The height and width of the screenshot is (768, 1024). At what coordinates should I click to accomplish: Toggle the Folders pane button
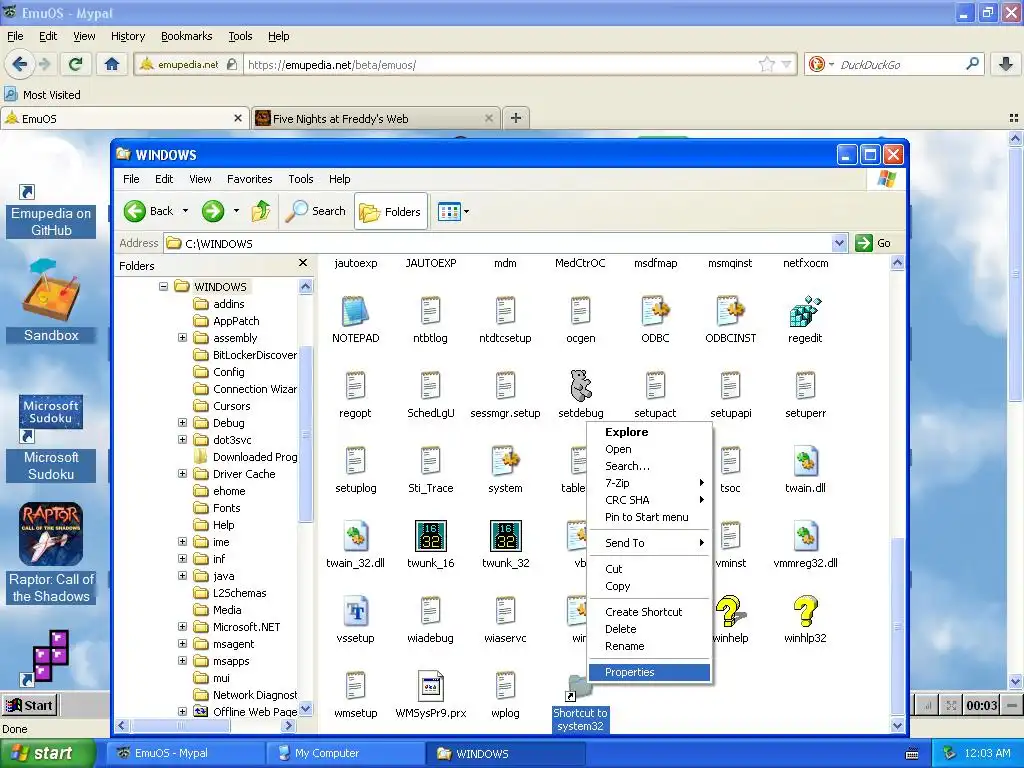(391, 212)
